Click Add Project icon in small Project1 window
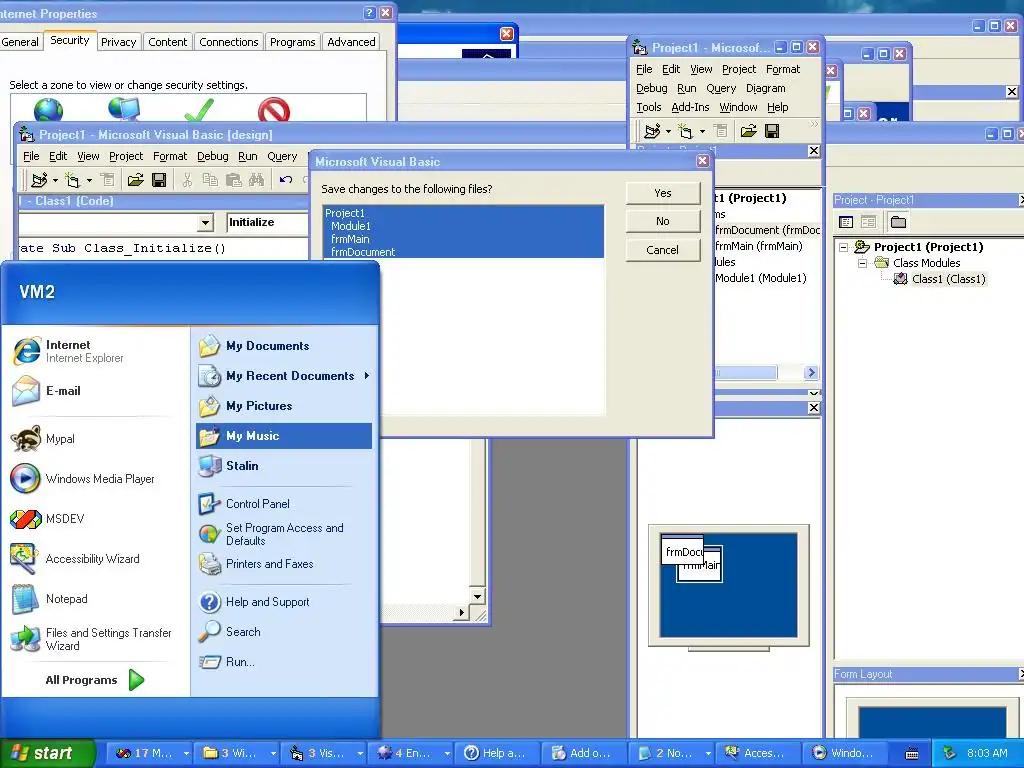The image size is (1024, 768). point(652,131)
